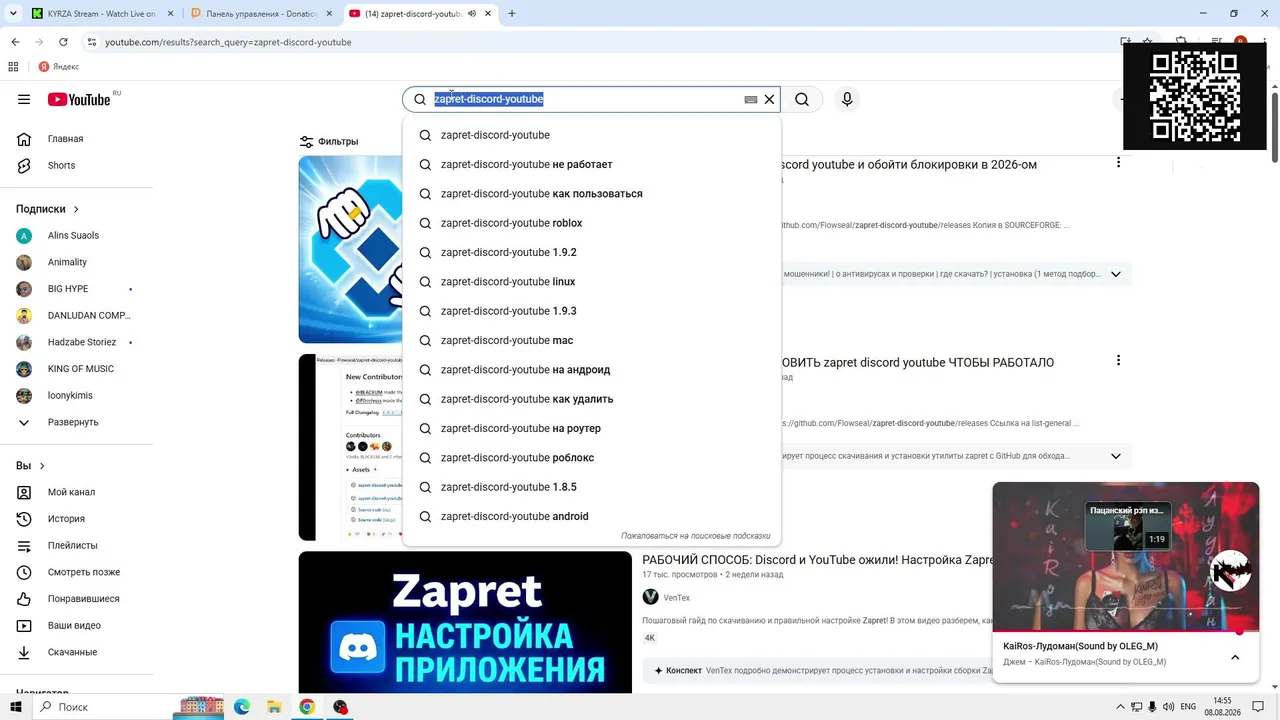The width and height of the screenshot is (1280, 720).
Task: Select suggestion 'zapret-discord-youtube как удалить'
Action: tap(592, 399)
